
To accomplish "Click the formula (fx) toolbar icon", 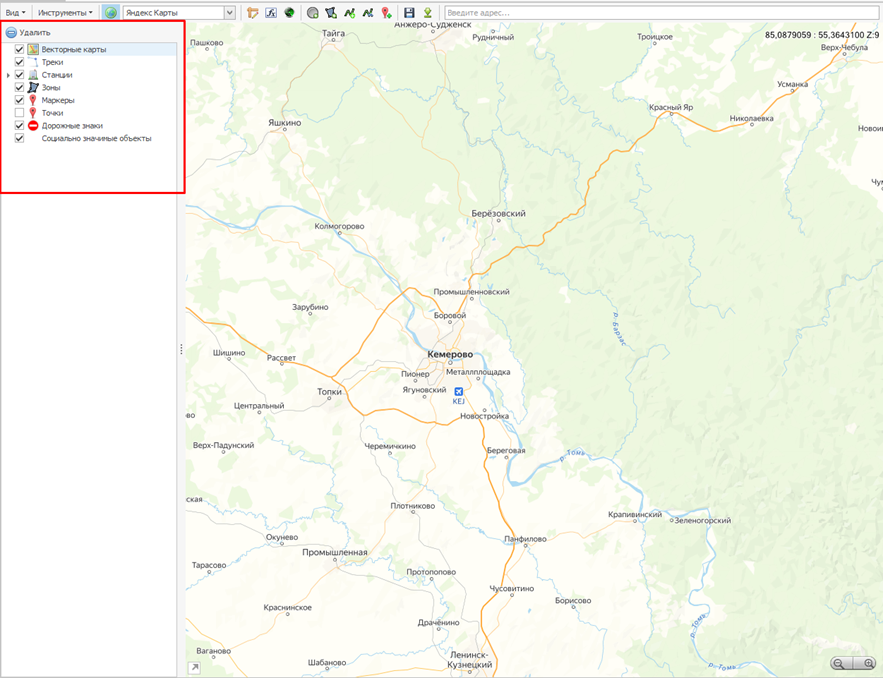I will click(x=271, y=13).
